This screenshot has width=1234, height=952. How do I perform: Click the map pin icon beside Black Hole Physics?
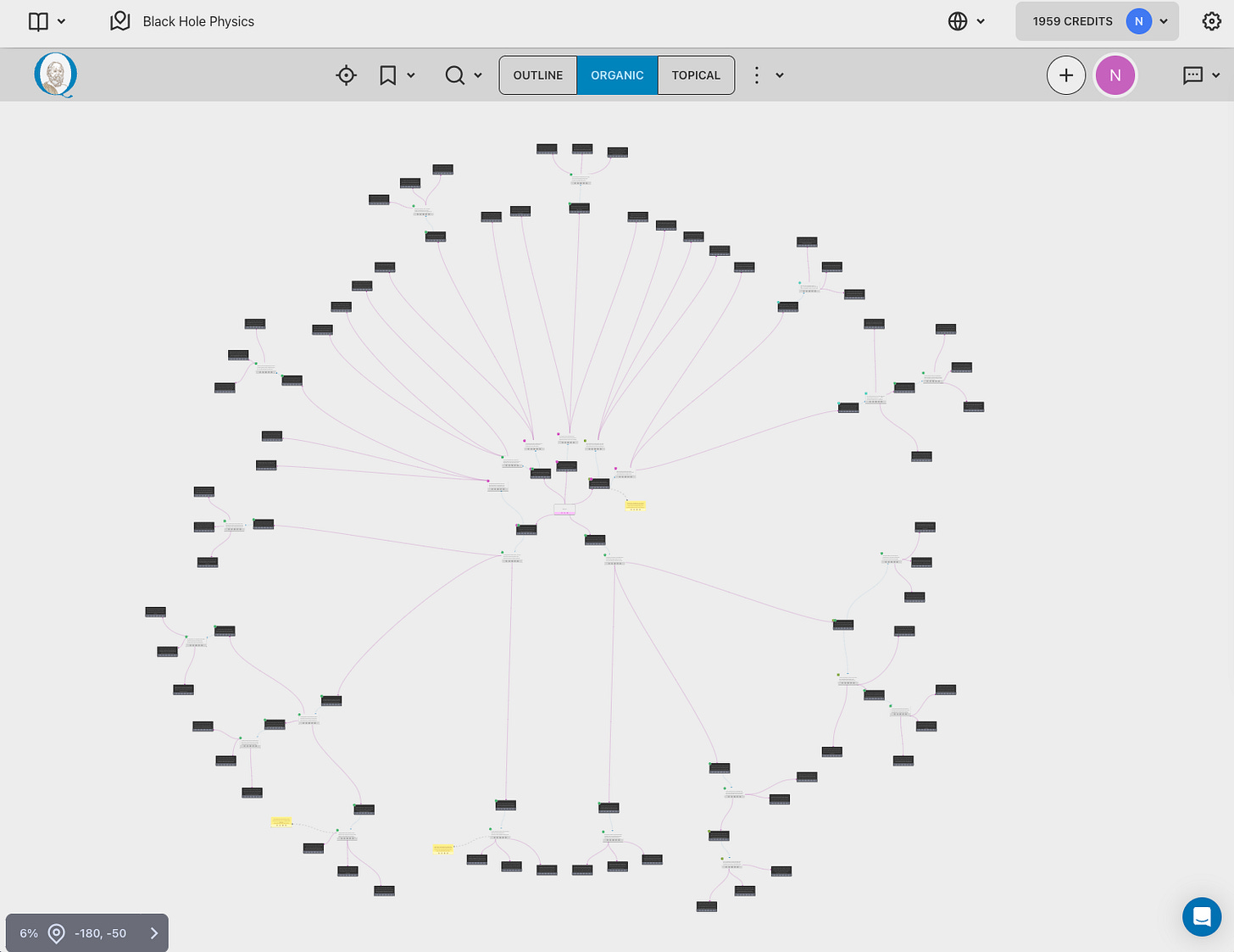(x=120, y=21)
